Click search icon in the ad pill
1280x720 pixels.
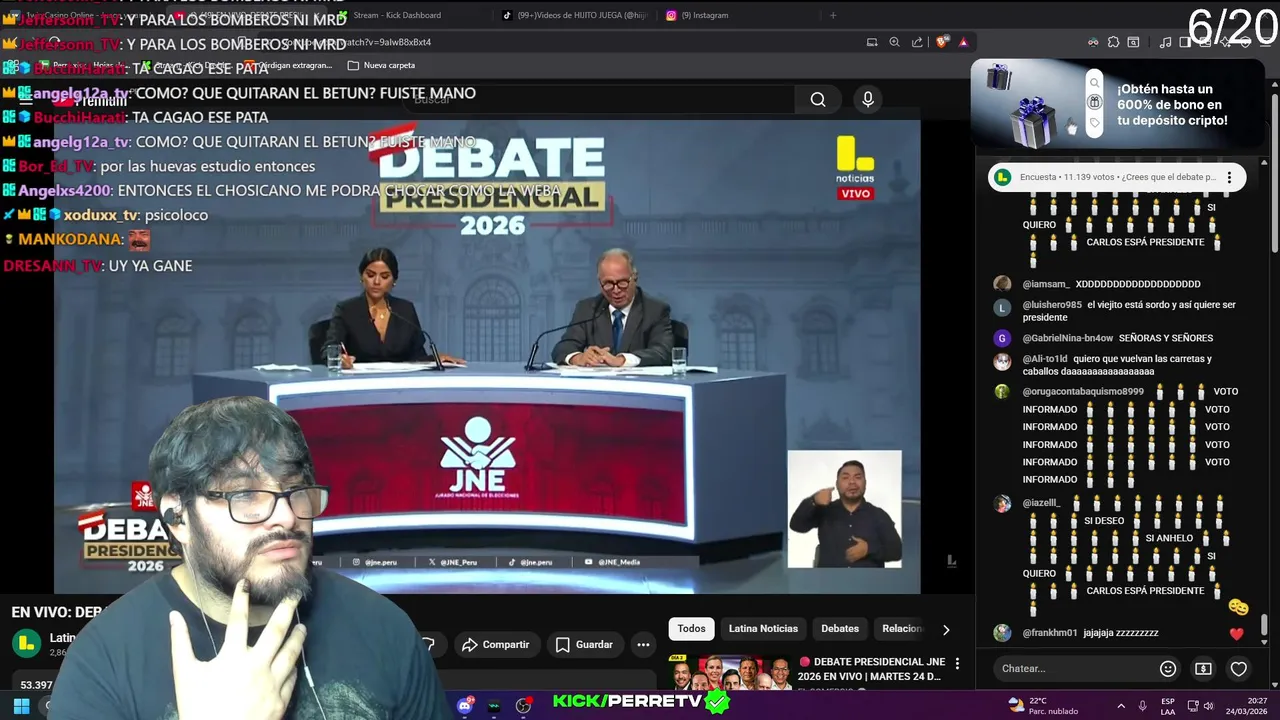1094,83
